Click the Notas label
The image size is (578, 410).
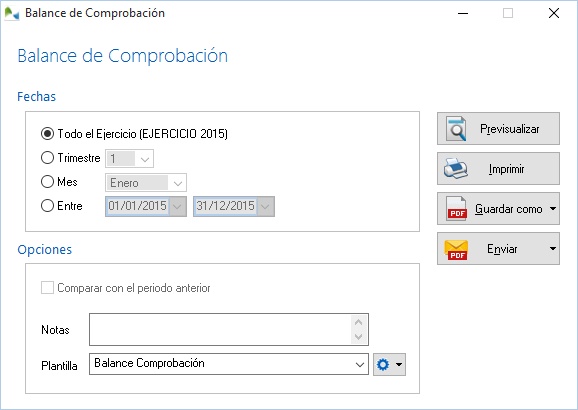[x=55, y=330]
